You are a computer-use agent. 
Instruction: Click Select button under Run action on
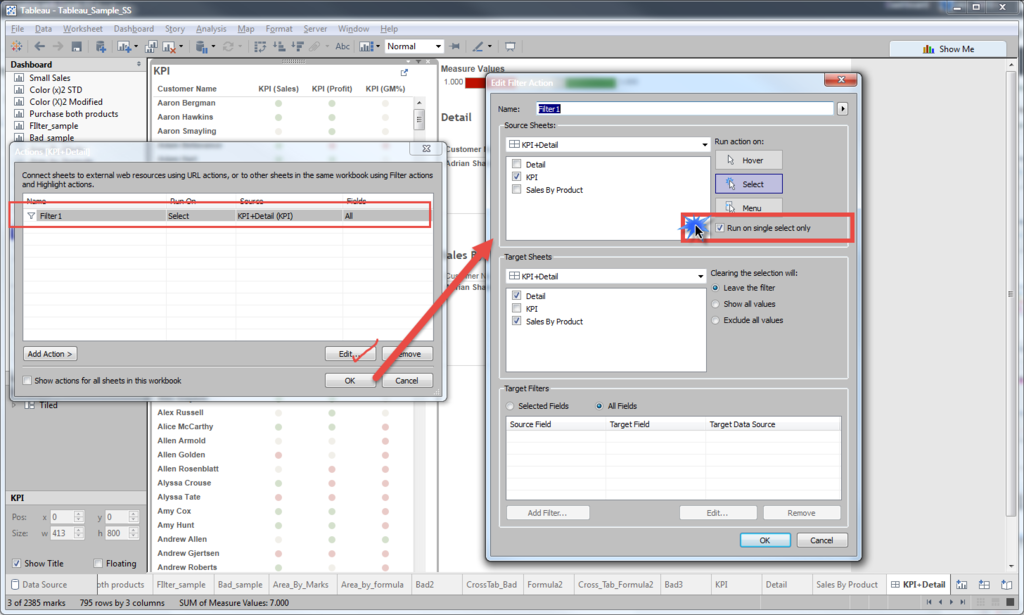tap(748, 184)
